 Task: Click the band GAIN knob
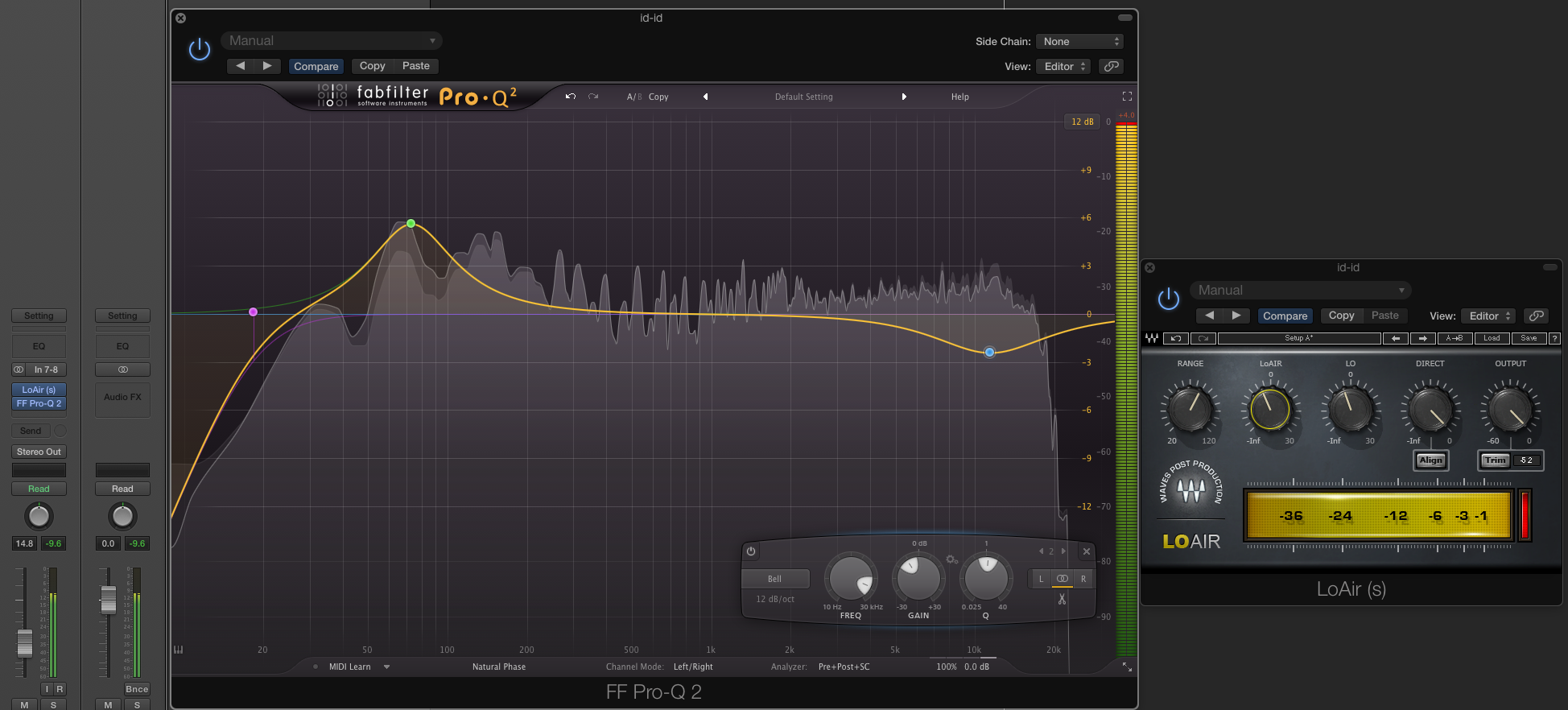[918, 577]
